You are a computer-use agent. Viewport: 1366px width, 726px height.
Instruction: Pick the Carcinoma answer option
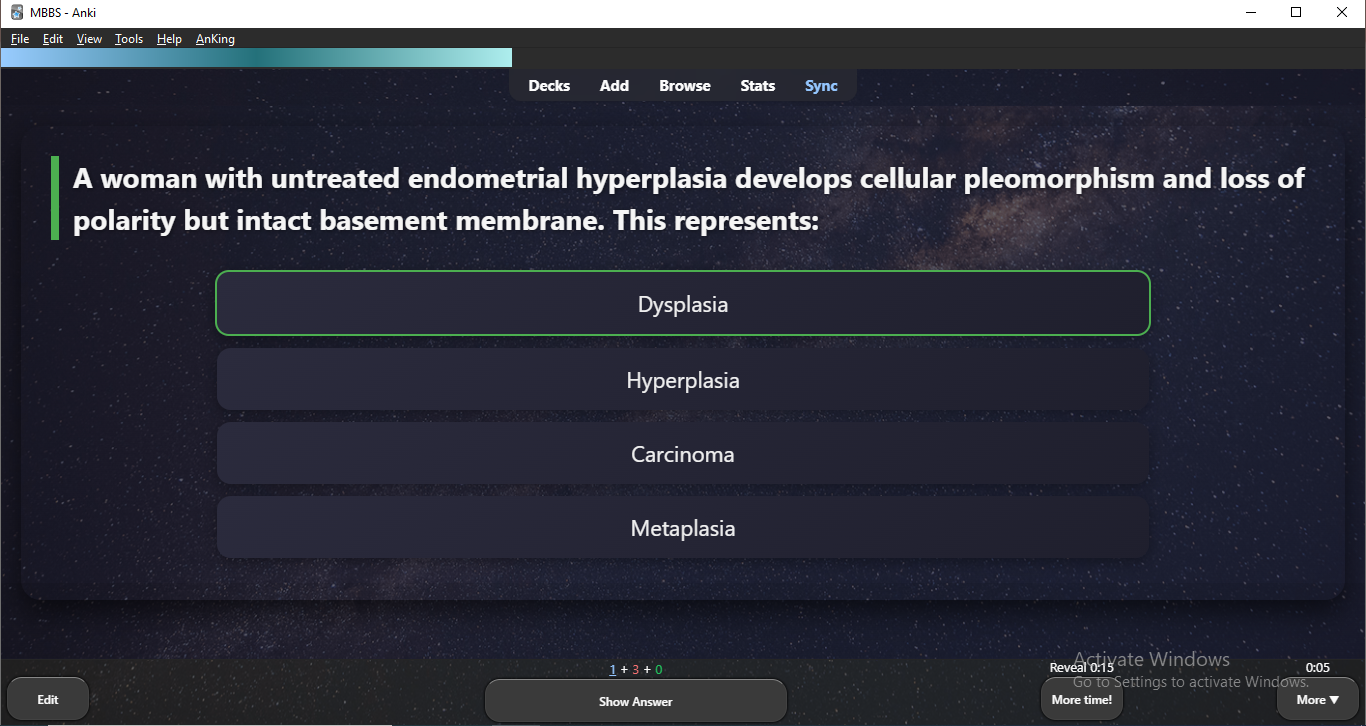coord(683,454)
